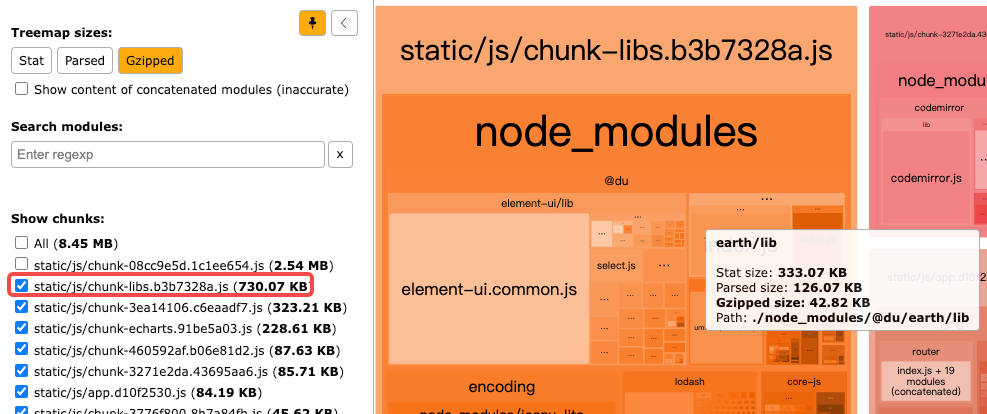Screen dimensions: 987x414
Task: Click the 730.07 KB size value
Action: click(272, 286)
